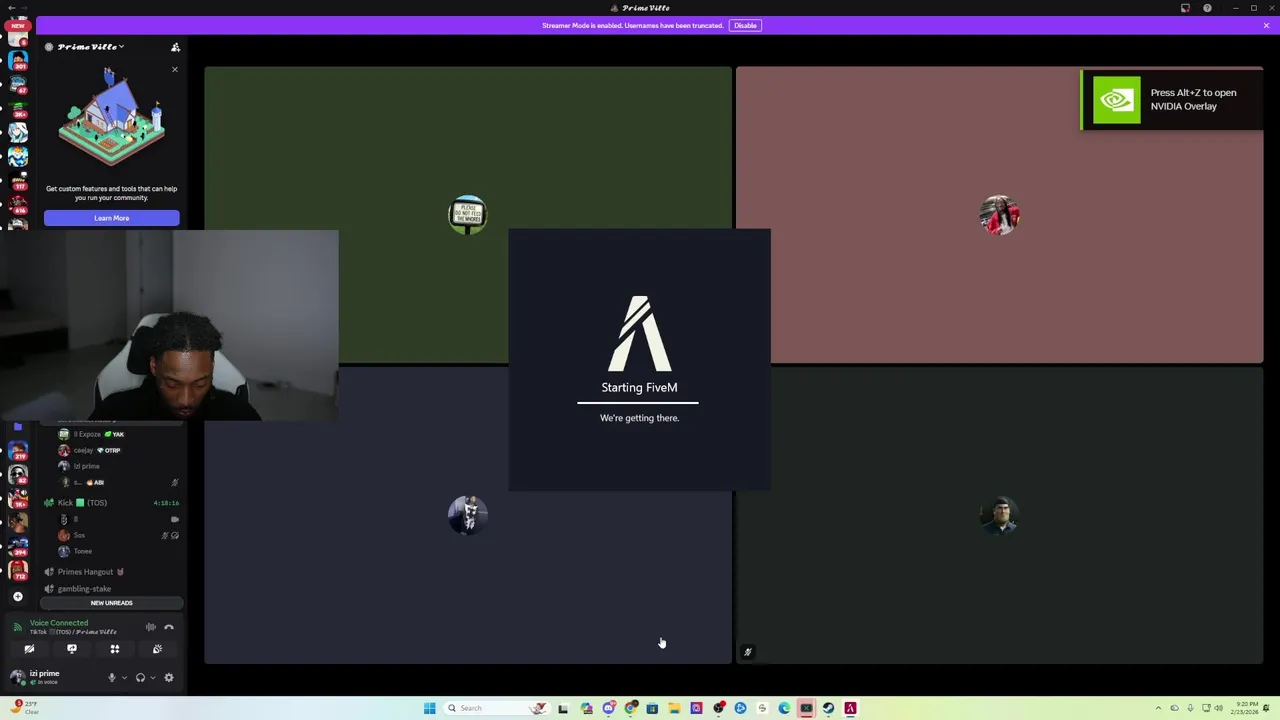Start an activity from the voice panel
Image resolution: width=1280 pixels, height=720 pixels.
tap(115, 649)
